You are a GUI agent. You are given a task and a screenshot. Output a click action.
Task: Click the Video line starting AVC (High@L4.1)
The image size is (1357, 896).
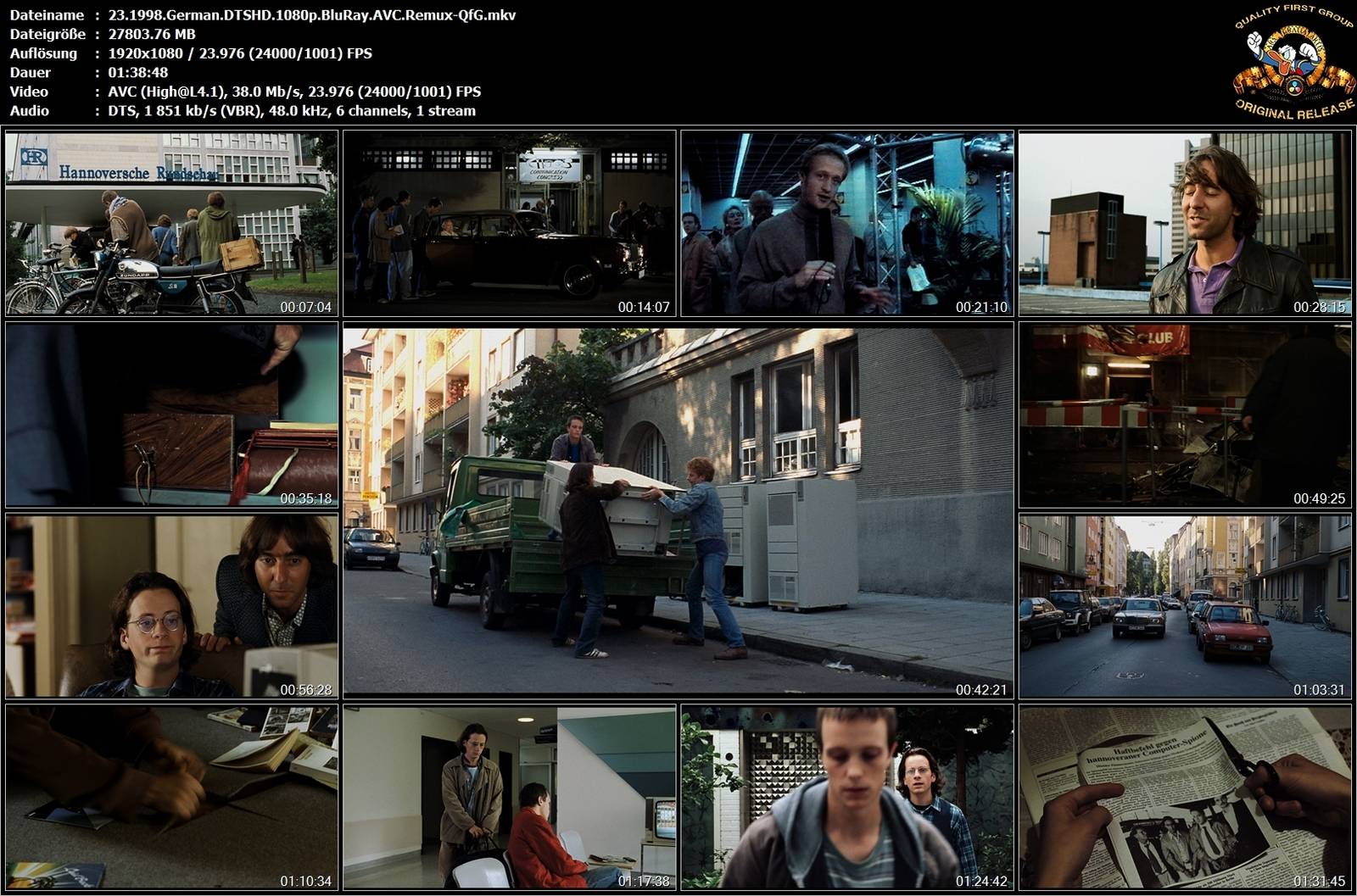point(294,92)
